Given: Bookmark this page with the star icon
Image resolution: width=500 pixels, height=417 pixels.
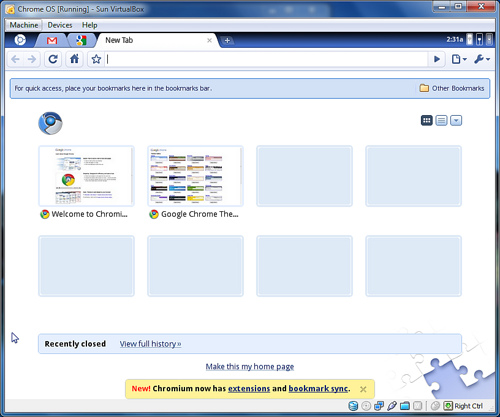Looking at the screenshot, I should click(x=96, y=59).
